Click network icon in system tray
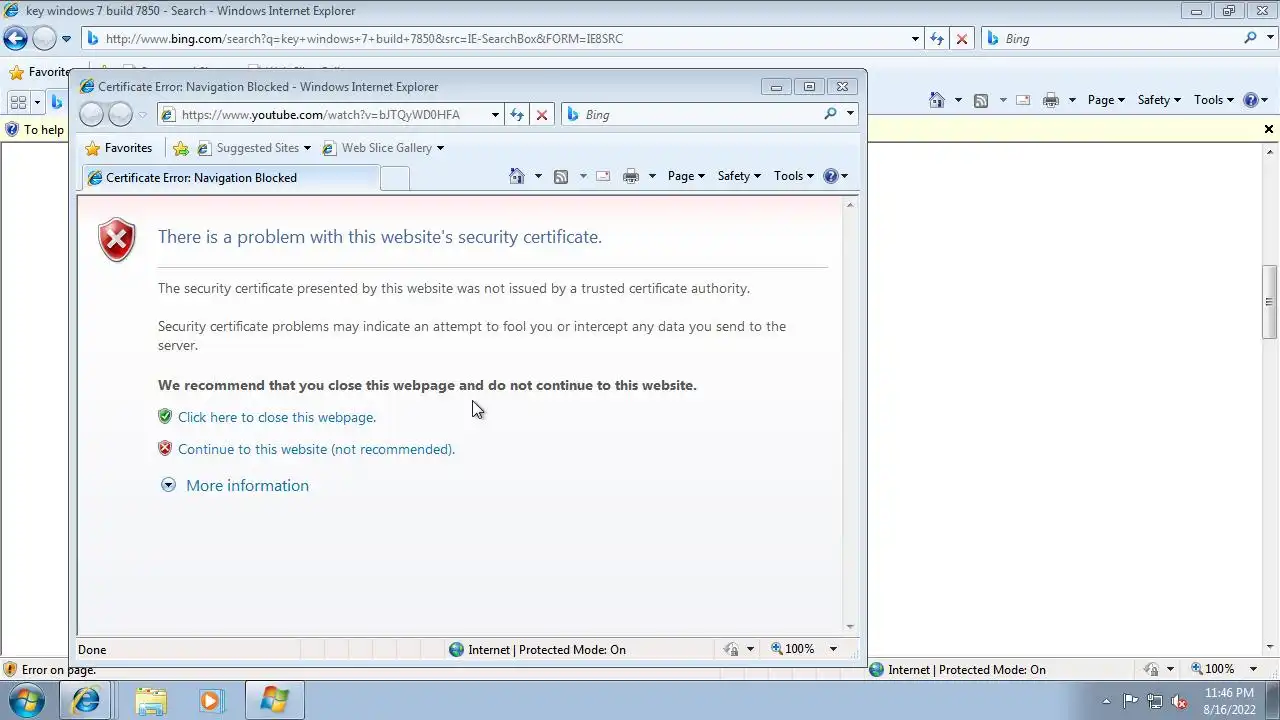 click(1155, 701)
